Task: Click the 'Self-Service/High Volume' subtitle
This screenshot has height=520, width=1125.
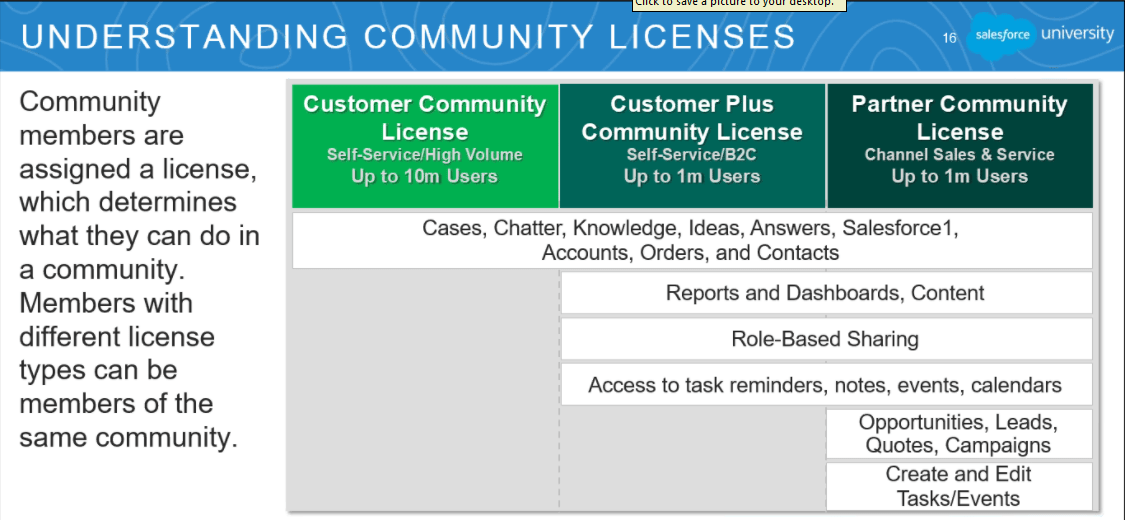Action: point(425,155)
